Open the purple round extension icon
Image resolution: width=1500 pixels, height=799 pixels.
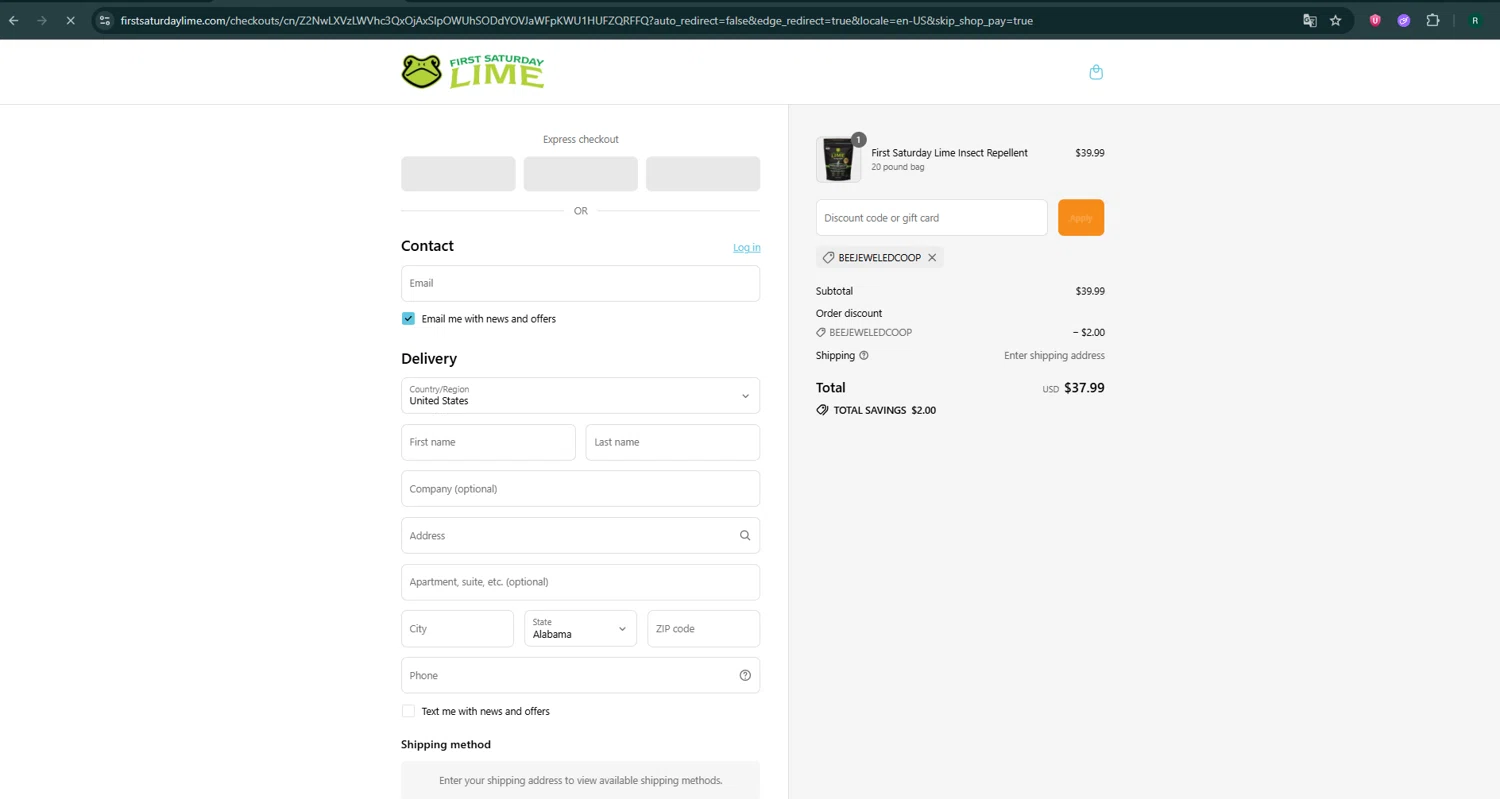1404,20
